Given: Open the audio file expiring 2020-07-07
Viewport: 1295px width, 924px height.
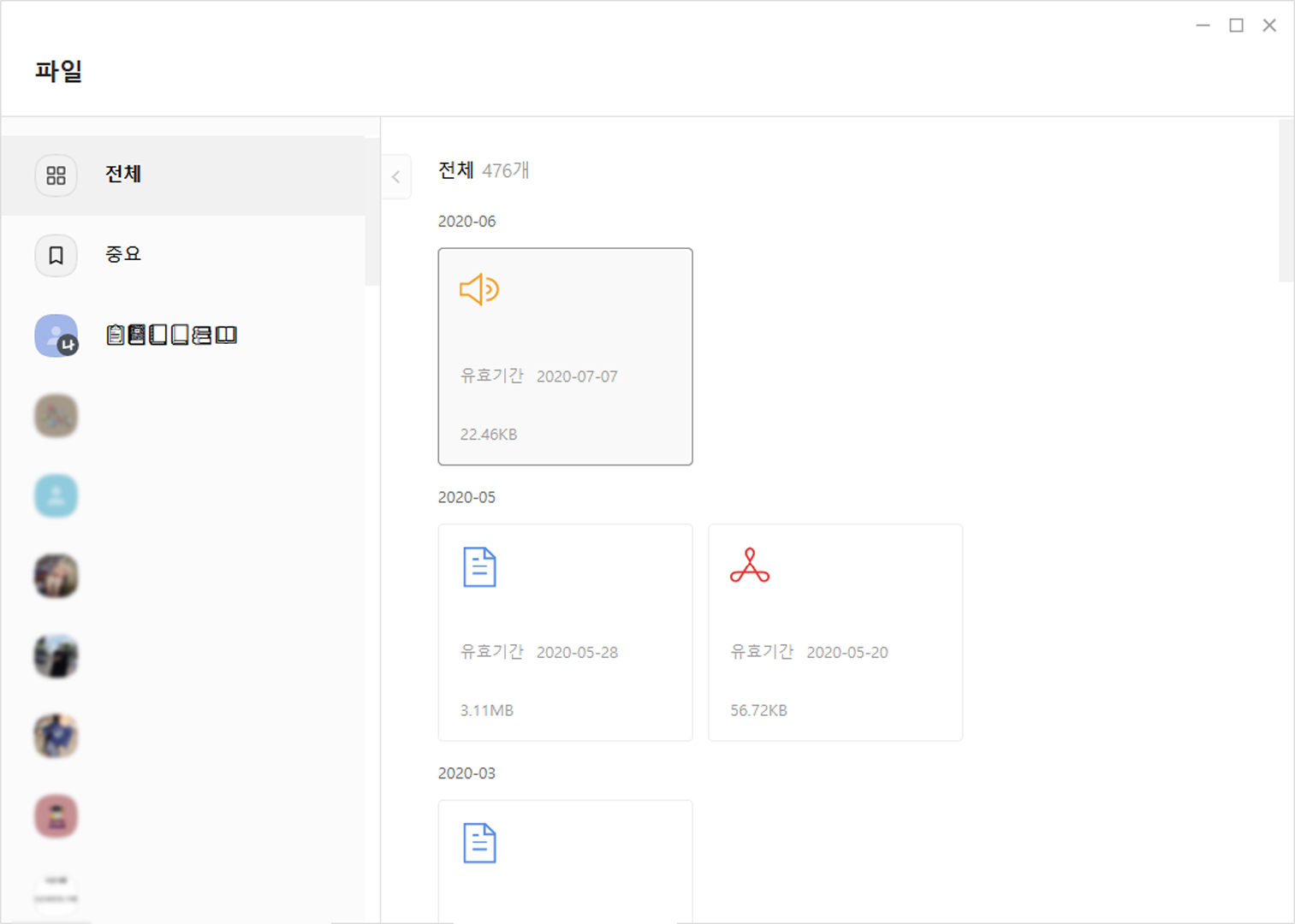Looking at the screenshot, I should (565, 356).
